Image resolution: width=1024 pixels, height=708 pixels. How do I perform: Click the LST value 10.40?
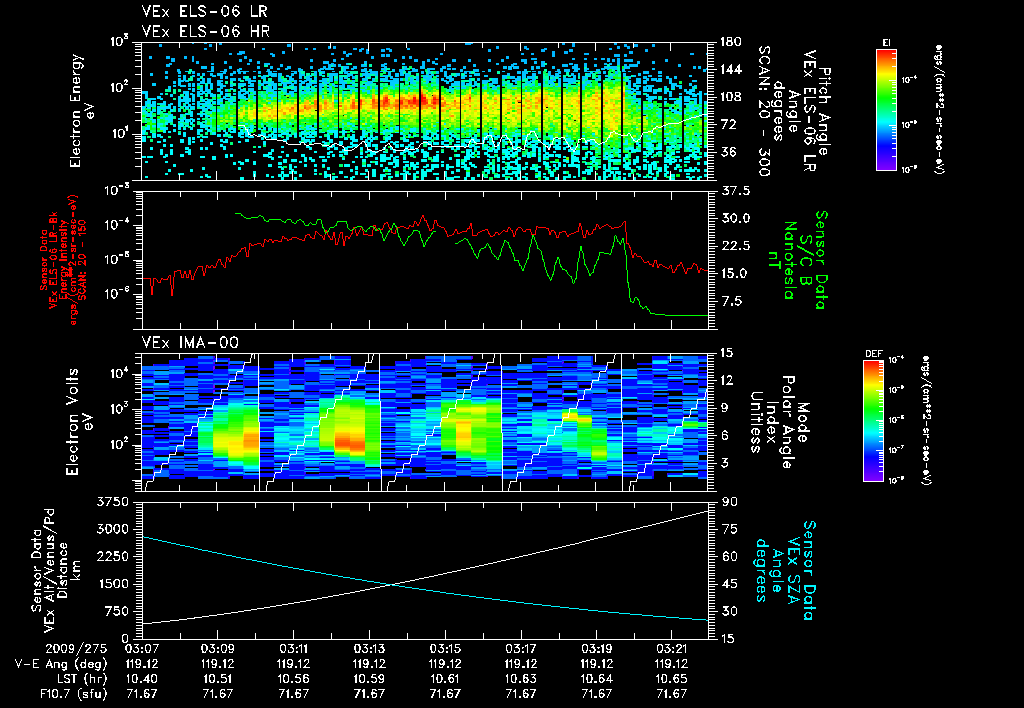pyautogui.click(x=142, y=679)
